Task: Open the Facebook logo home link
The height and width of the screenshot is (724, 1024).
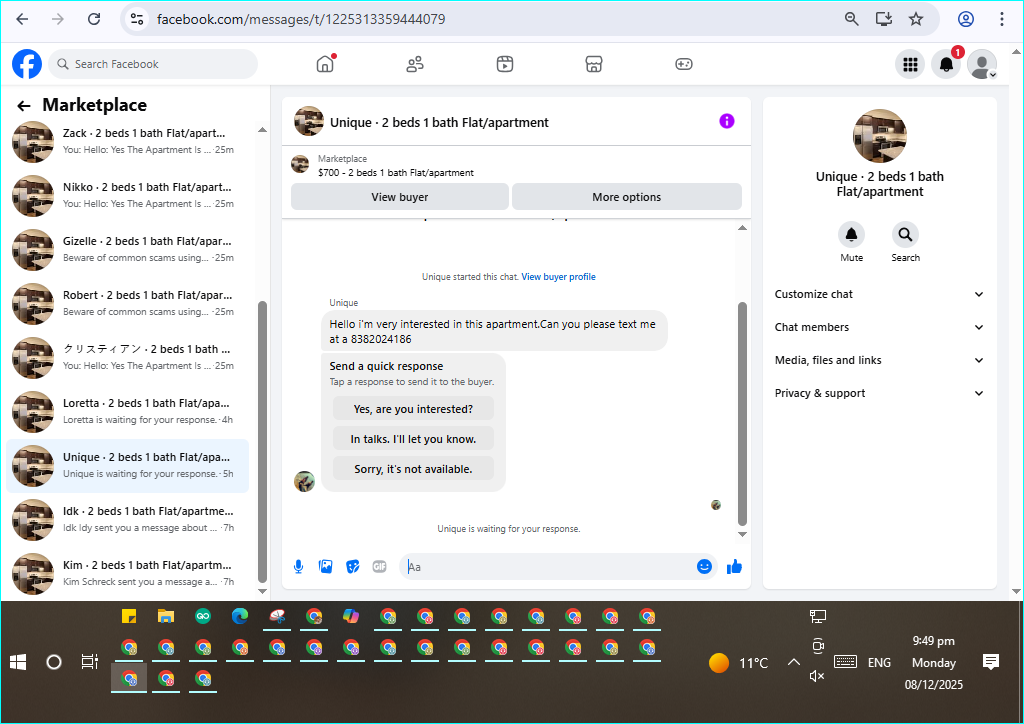Action: (27, 64)
